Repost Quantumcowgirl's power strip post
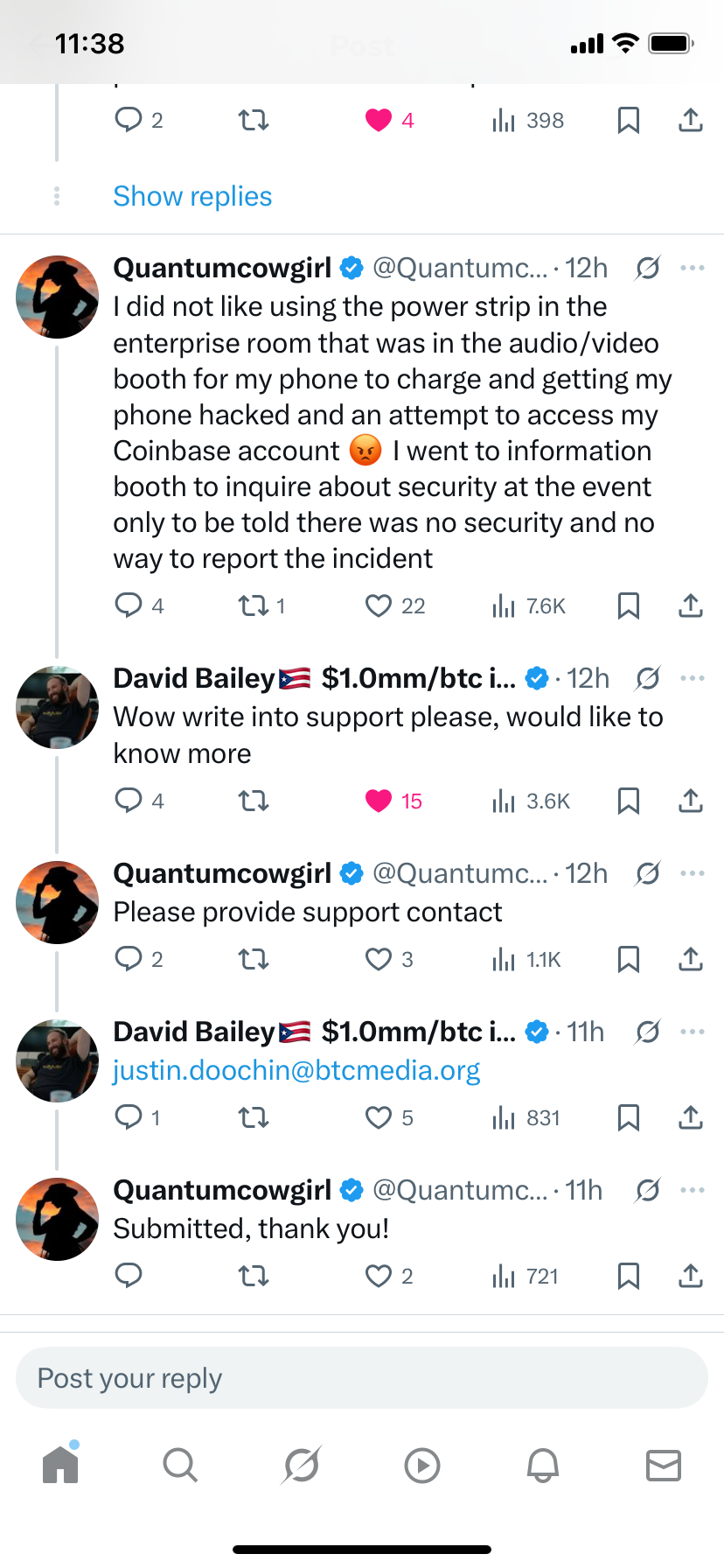Screen dimensions: 724x1568 click(254, 605)
